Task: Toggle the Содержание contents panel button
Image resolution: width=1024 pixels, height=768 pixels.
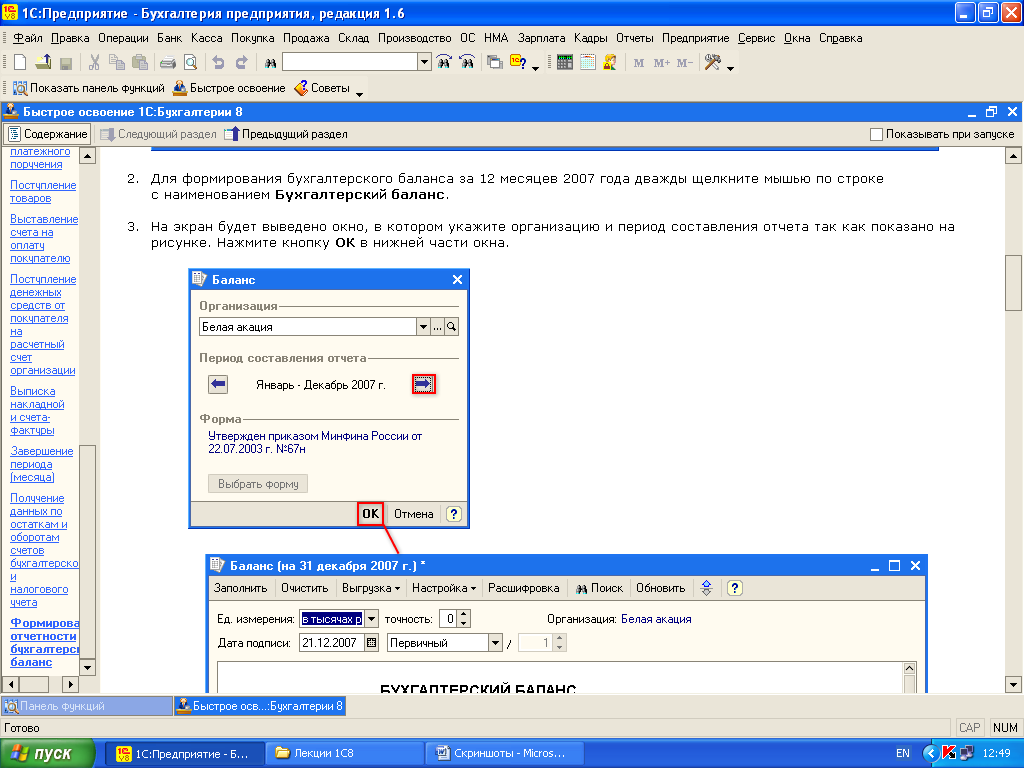Action: [x=48, y=134]
